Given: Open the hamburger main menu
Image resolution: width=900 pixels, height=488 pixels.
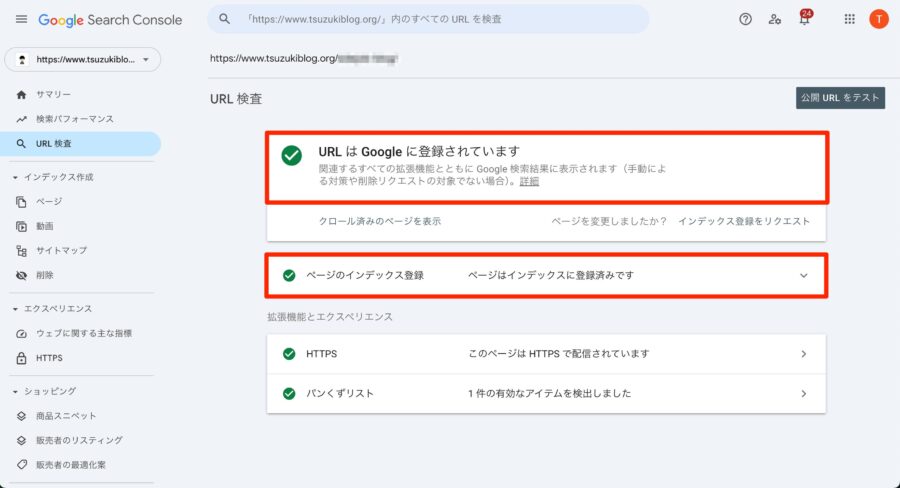Looking at the screenshot, I should click(x=21, y=19).
